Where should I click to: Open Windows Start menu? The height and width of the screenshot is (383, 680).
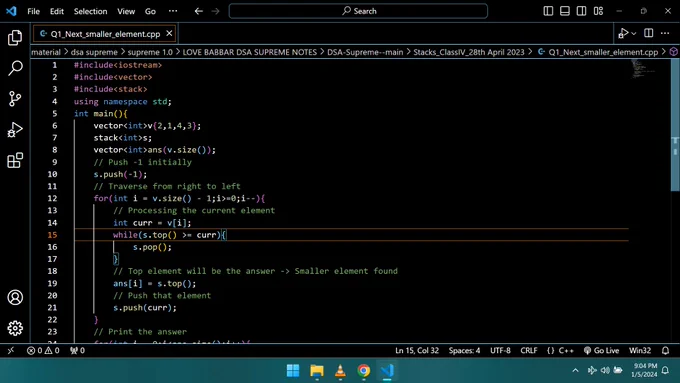[293, 370]
